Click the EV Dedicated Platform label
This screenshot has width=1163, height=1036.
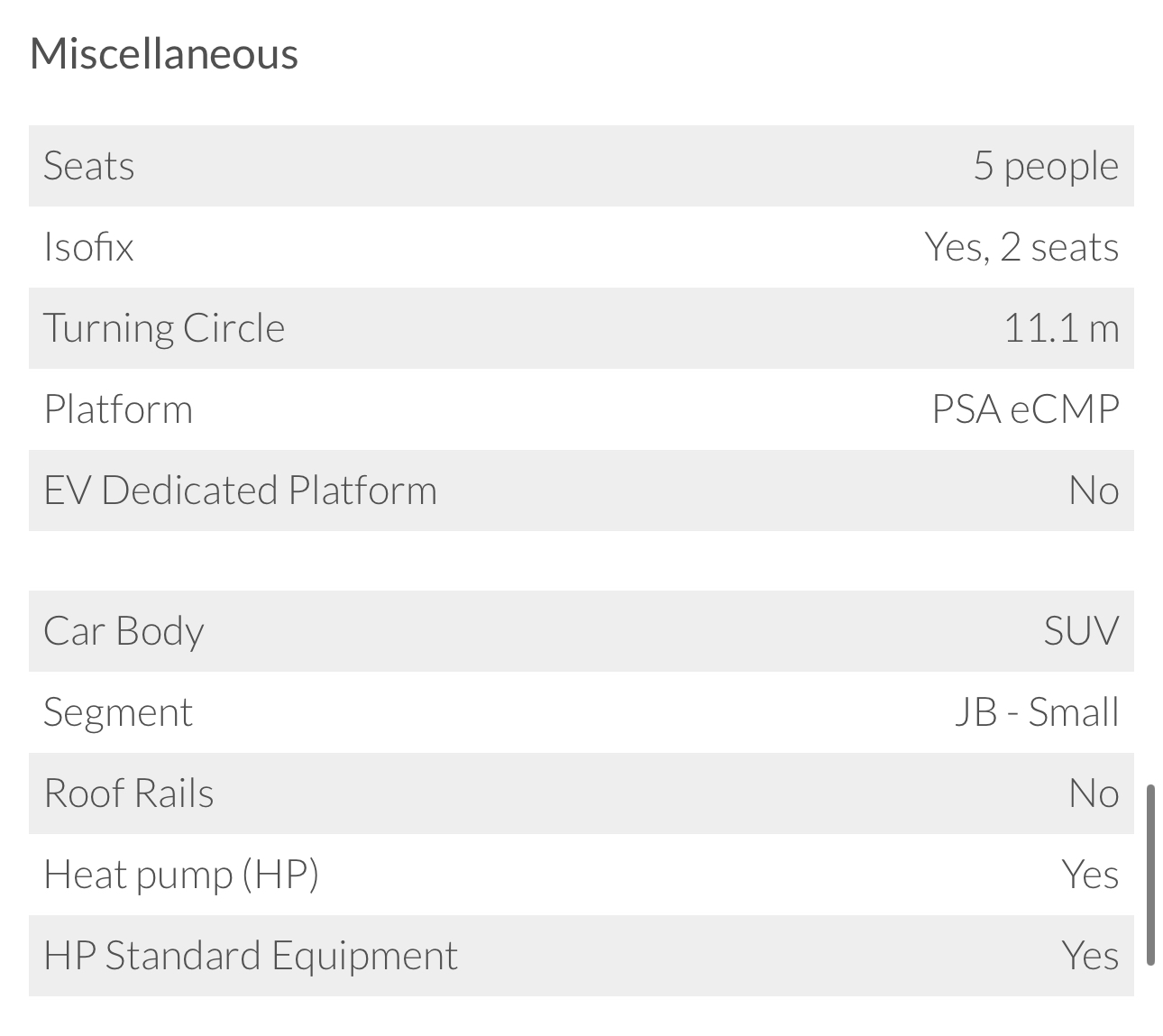pyautogui.click(x=240, y=490)
